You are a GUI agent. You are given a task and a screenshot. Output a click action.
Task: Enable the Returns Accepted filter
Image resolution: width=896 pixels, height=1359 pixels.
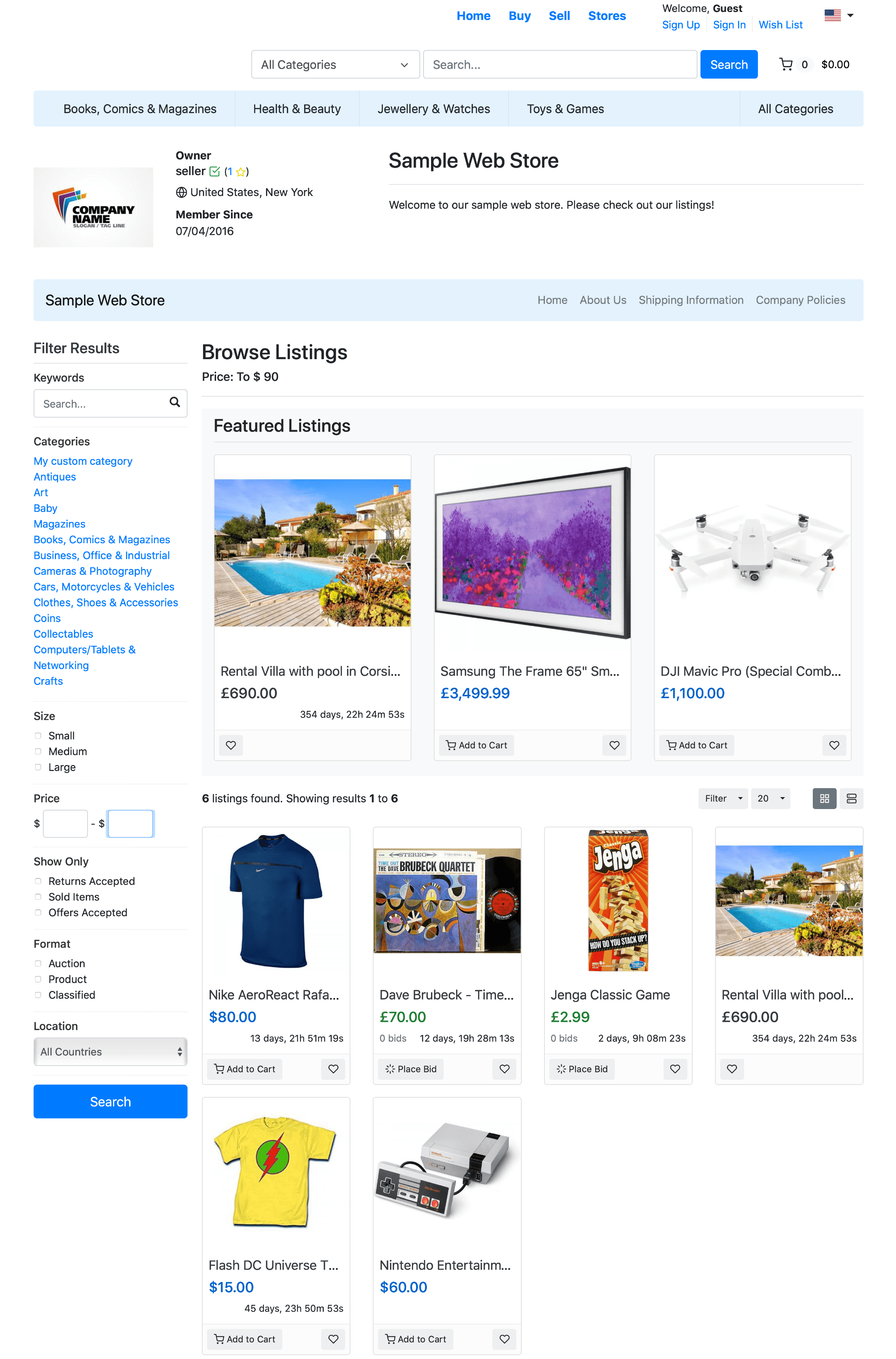[x=38, y=881]
